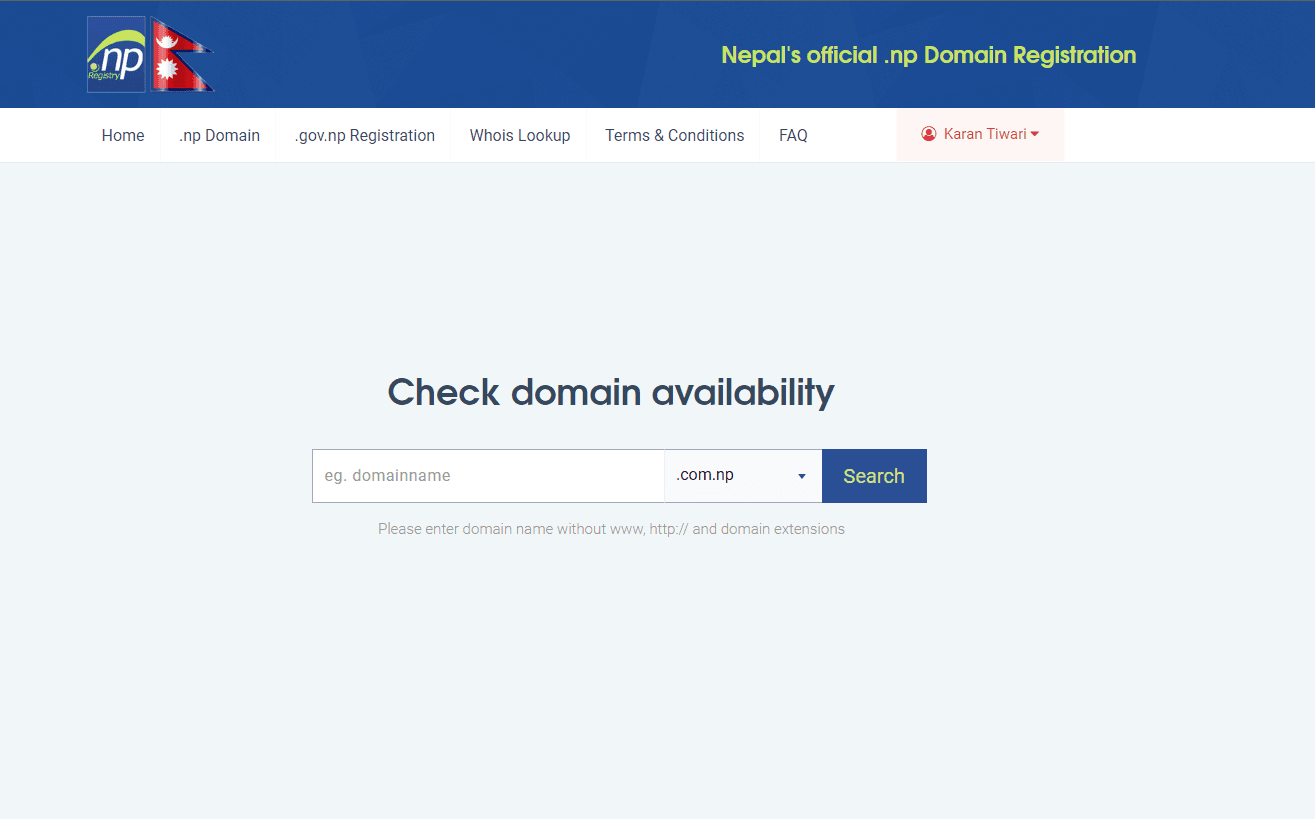
Task: Go to the Home page
Action: point(123,135)
